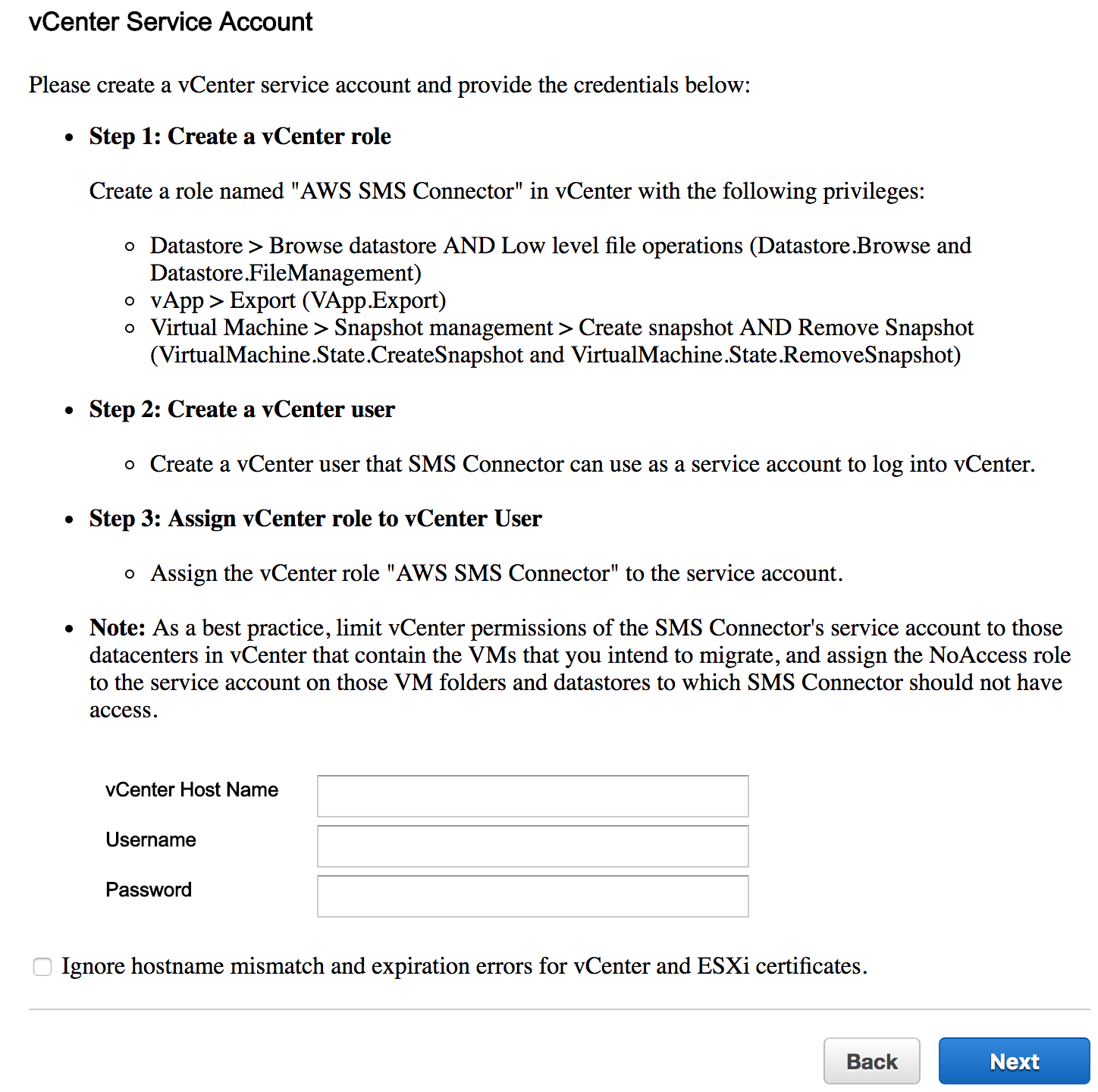Click the vCenter Host Name label
Image resolution: width=1098 pixels, height=1092 pixels.
click(x=192, y=790)
